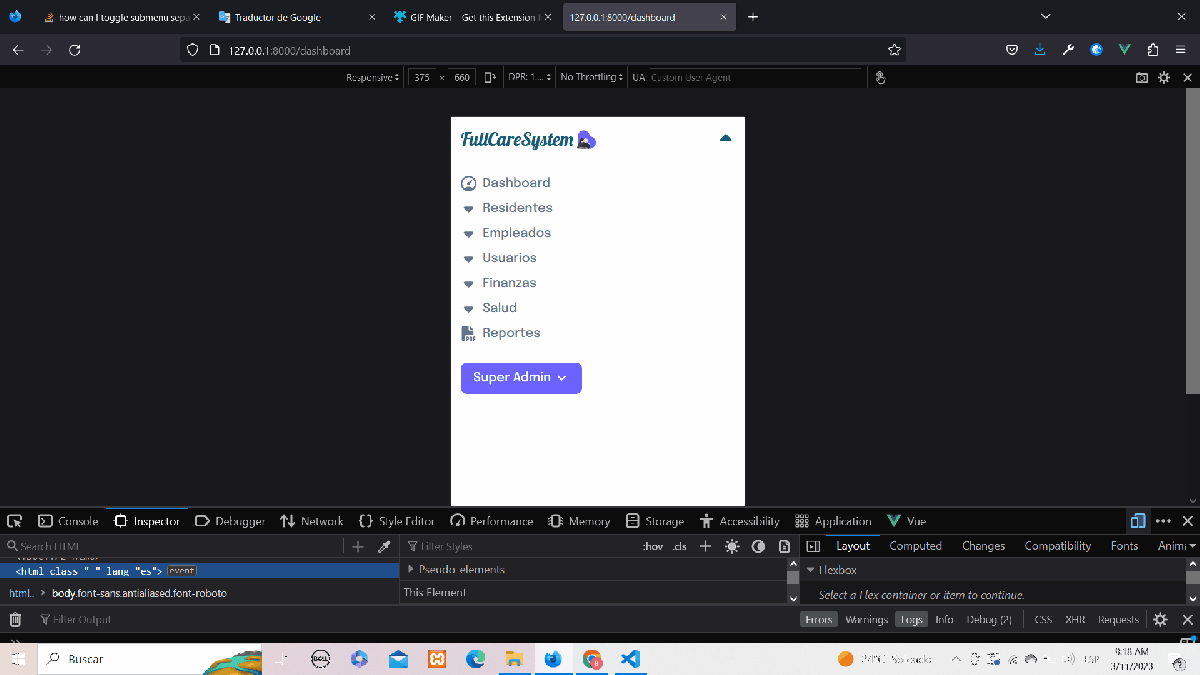Open the Super Admin dropdown button
The height and width of the screenshot is (675, 1200).
(x=521, y=378)
